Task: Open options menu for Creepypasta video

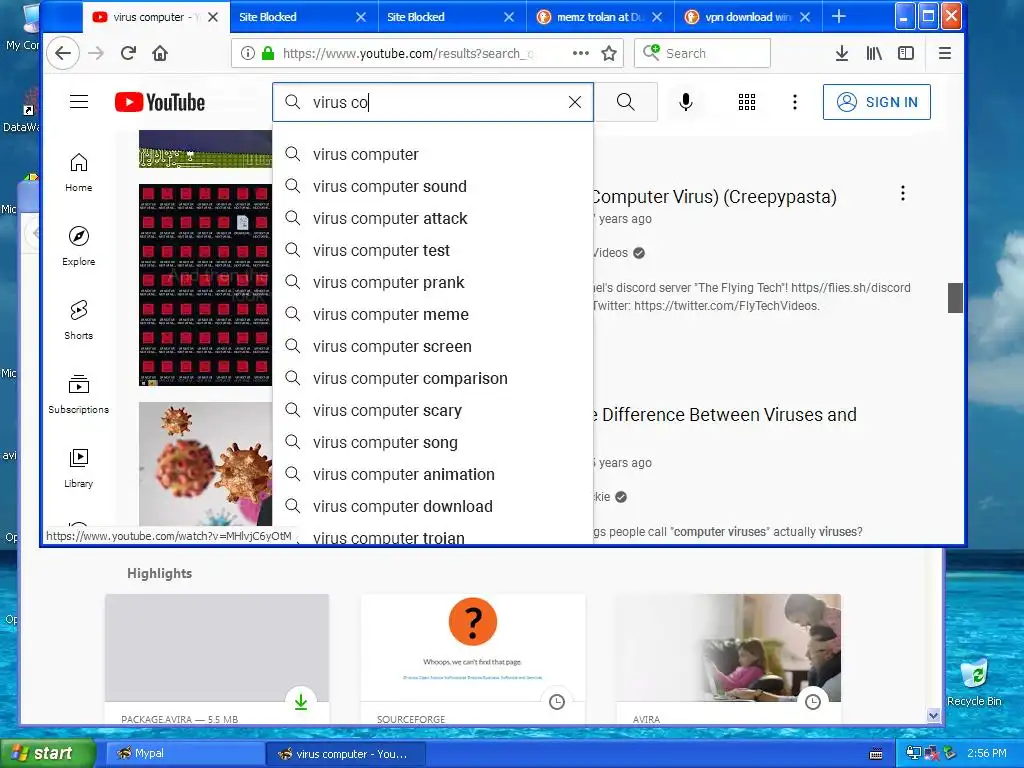Action: click(903, 193)
